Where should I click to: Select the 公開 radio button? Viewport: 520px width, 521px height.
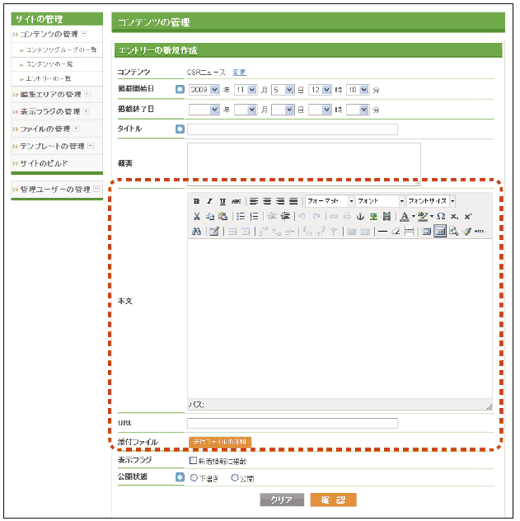click(235, 478)
